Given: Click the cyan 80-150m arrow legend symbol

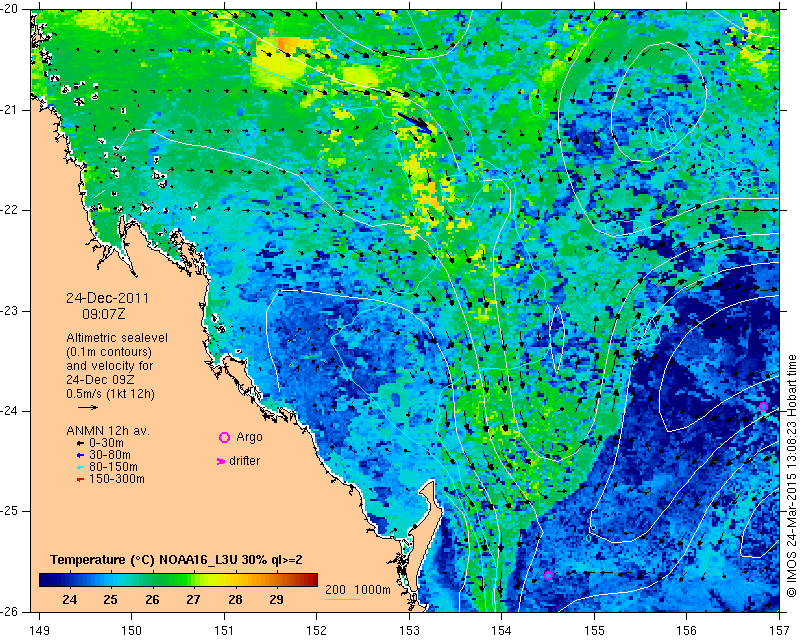Looking at the screenshot, I should (x=80, y=467).
